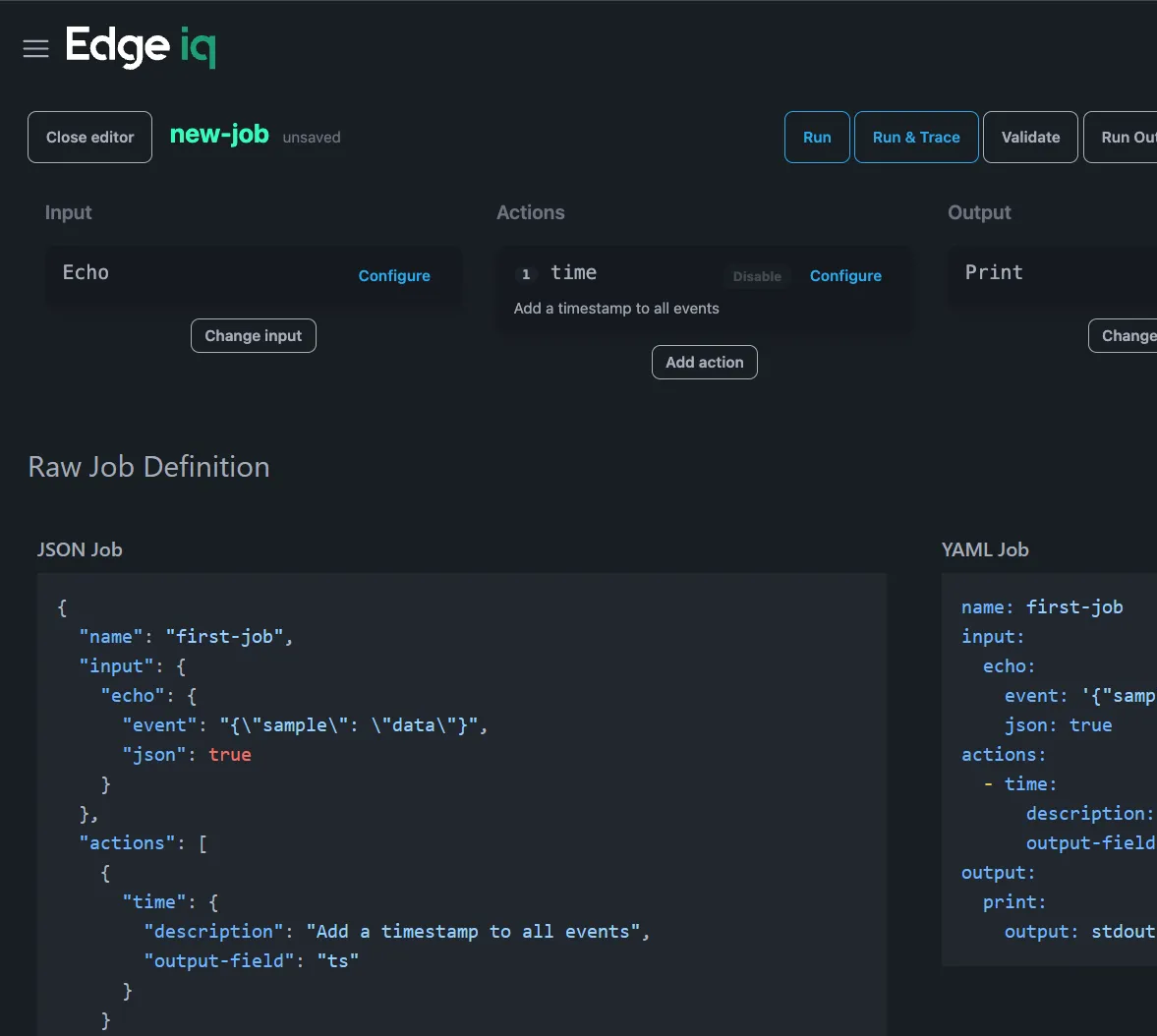Run the job
This screenshot has width=1157, height=1036.
(x=817, y=138)
